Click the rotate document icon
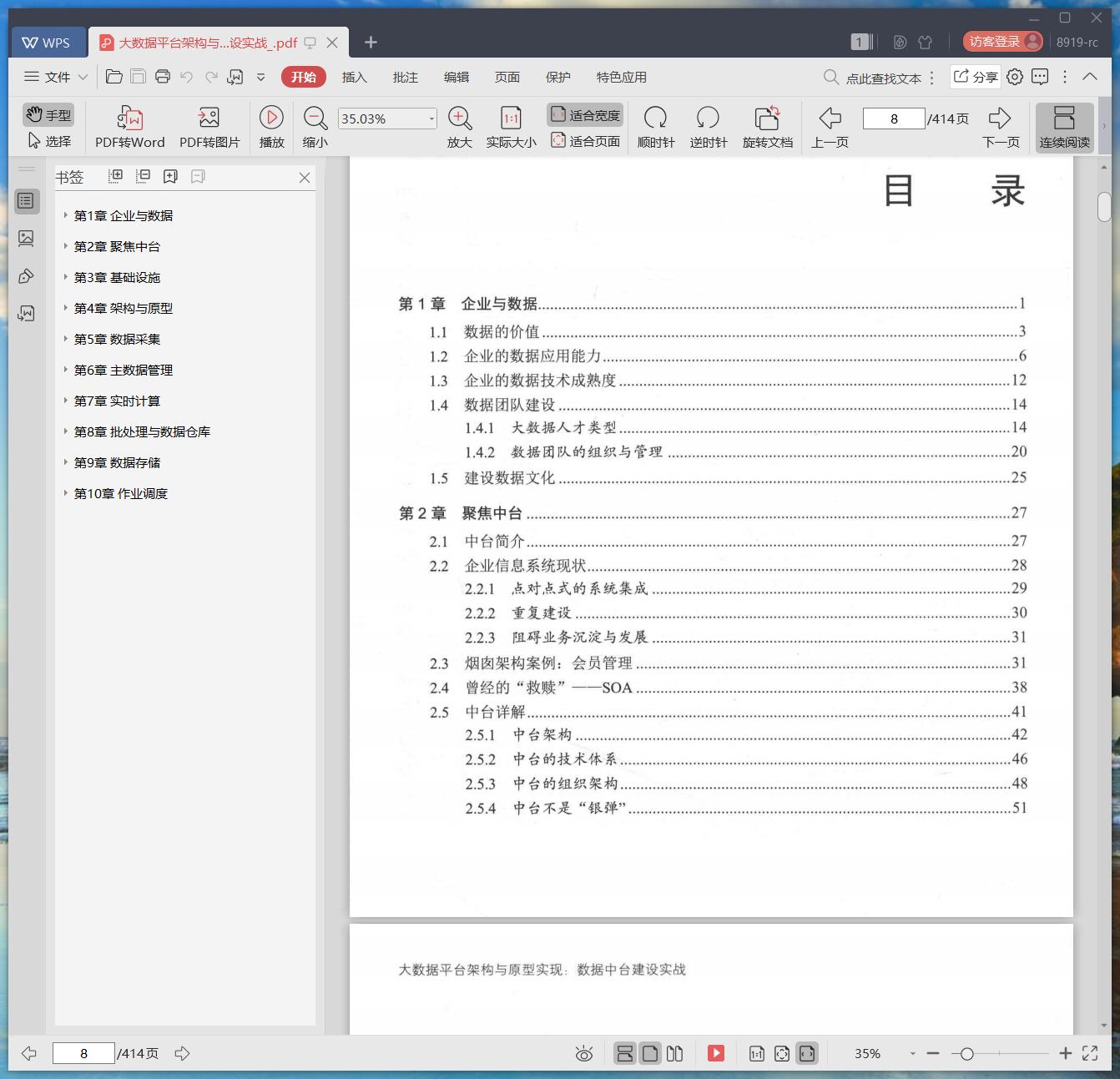 click(767, 127)
